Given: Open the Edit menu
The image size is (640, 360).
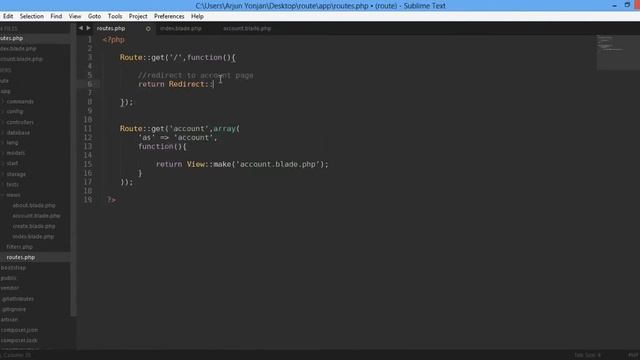Looking at the screenshot, I should click(8, 16).
